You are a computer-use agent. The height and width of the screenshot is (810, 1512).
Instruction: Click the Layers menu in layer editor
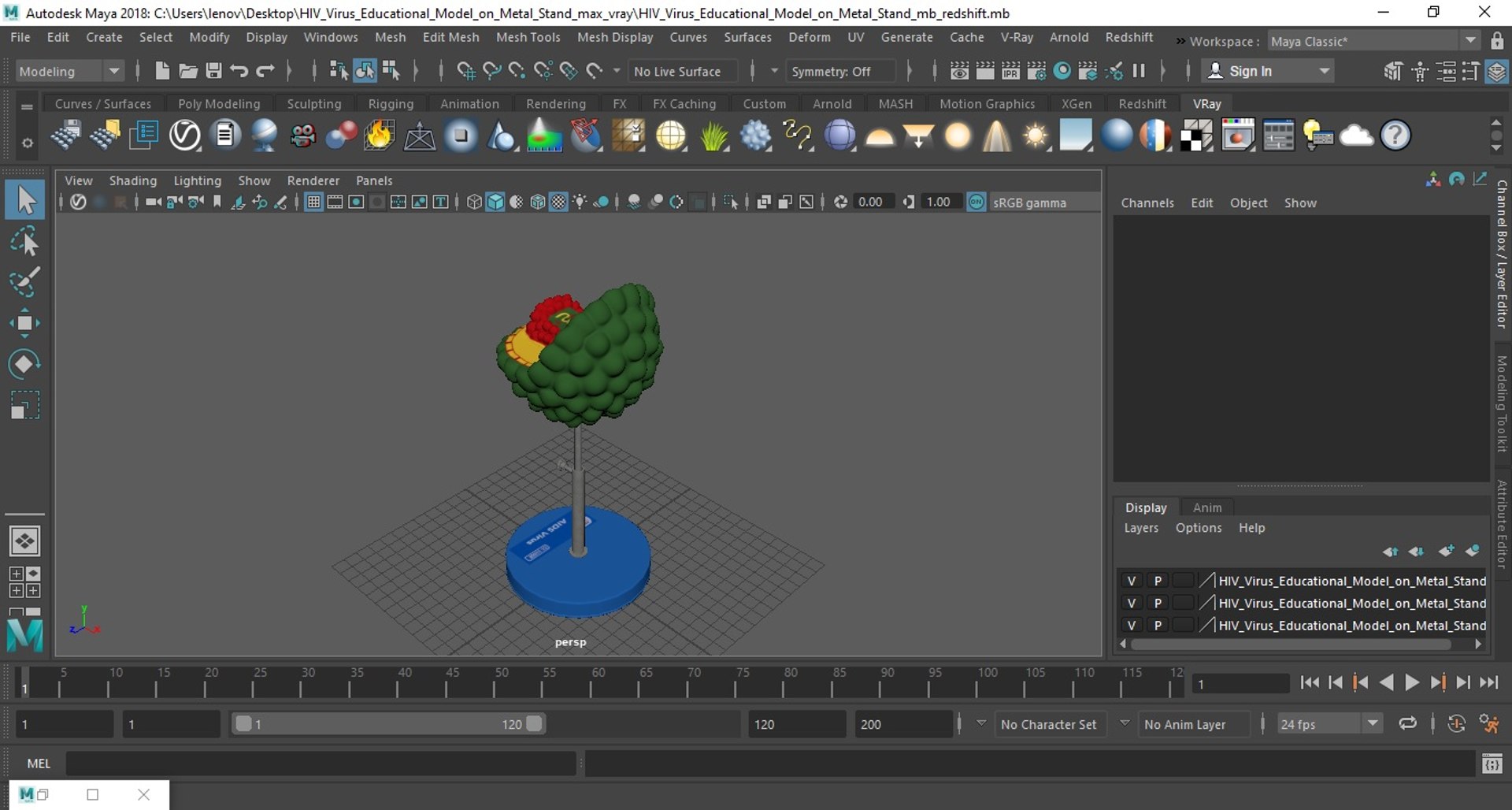click(x=1141, y=528)
